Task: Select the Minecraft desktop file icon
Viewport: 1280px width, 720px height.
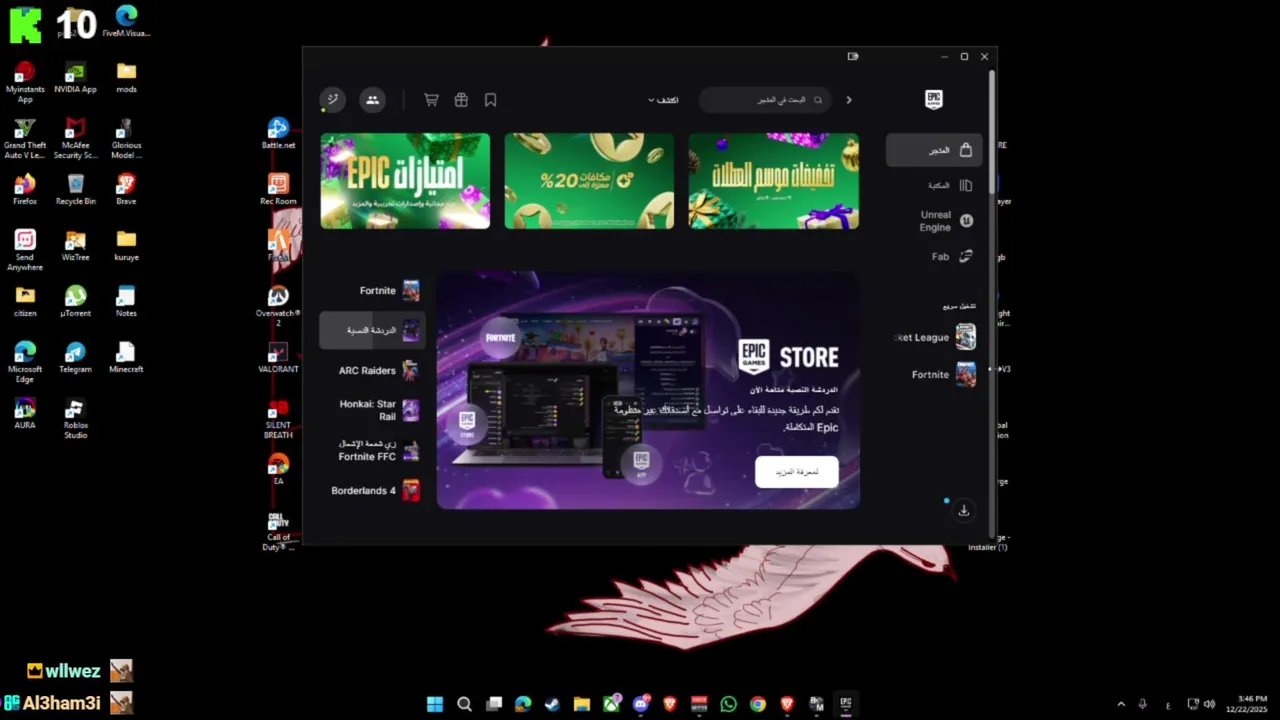Action: (126, 358)
